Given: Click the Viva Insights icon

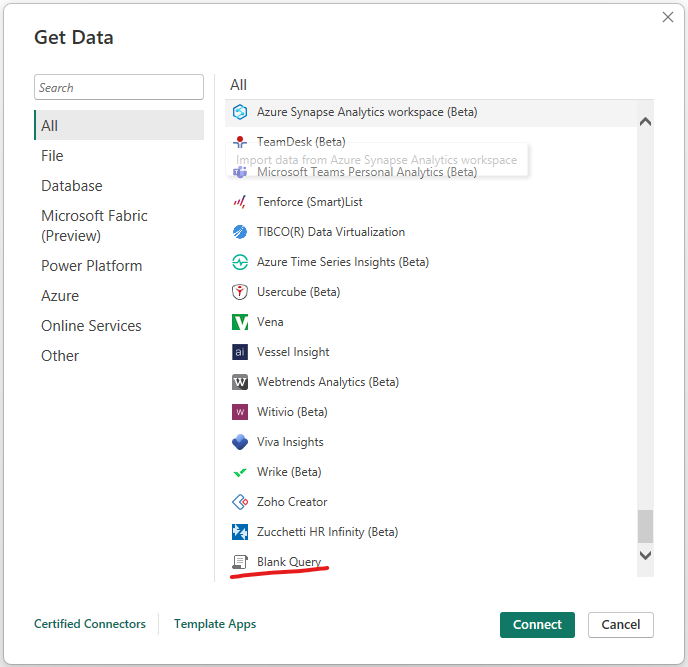Looking at the screenshot, I should 240,442.
